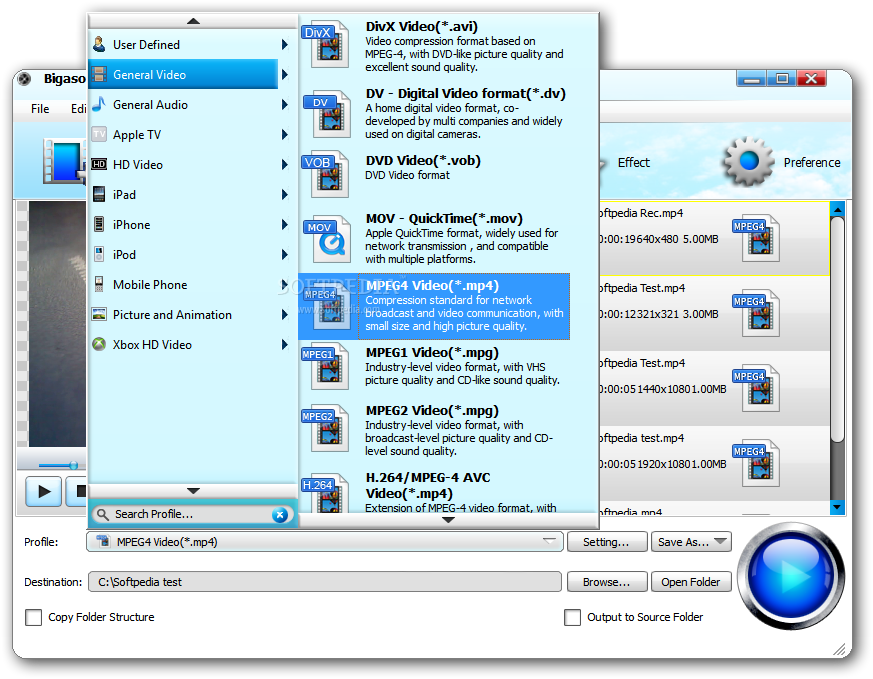Viewport: 873px width, 679px height.
Task: Enable Copy Folder Structure checkbox
Action: [33, 617]
